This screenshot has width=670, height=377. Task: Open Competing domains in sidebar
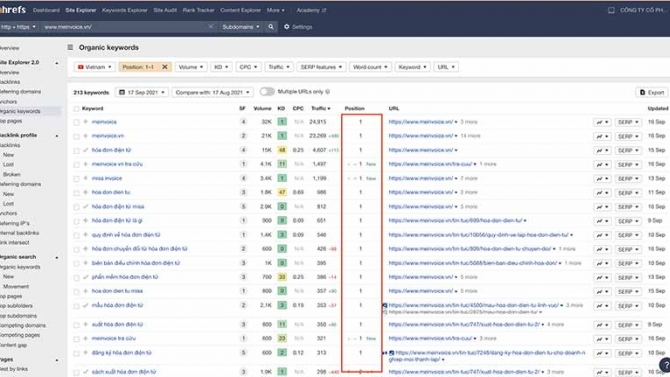coord(23,325)
